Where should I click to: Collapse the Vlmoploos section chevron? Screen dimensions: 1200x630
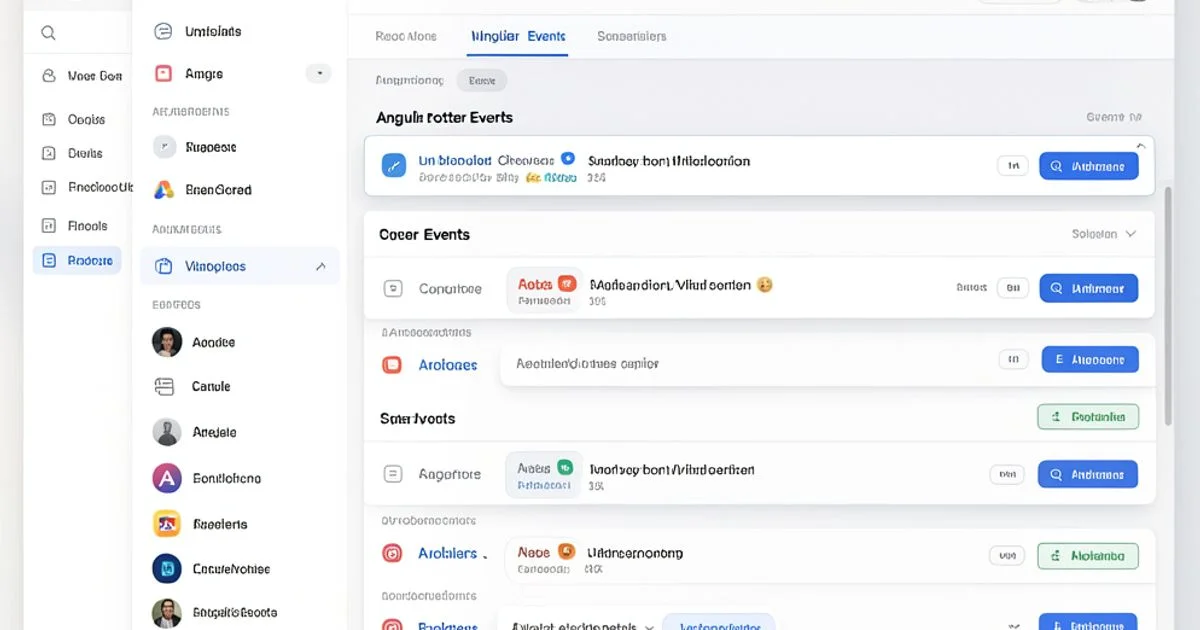pyautogui.click(x=320, y=267)
